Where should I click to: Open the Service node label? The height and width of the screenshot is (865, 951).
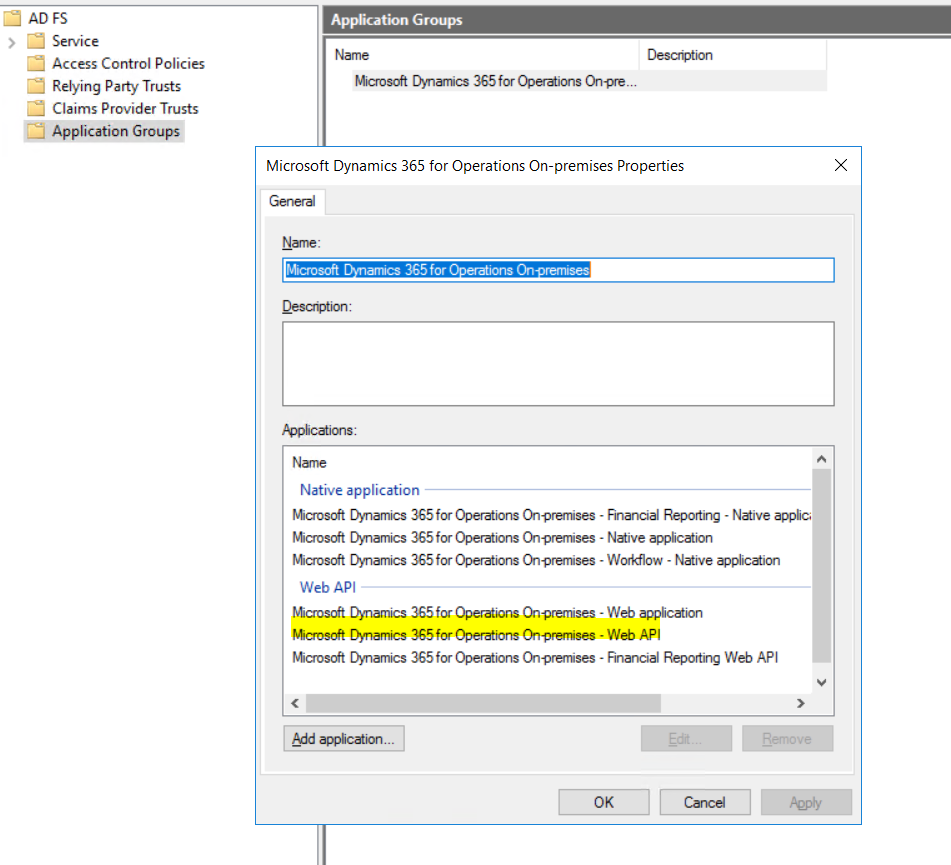pyautogui.click(x=75, y=41)
